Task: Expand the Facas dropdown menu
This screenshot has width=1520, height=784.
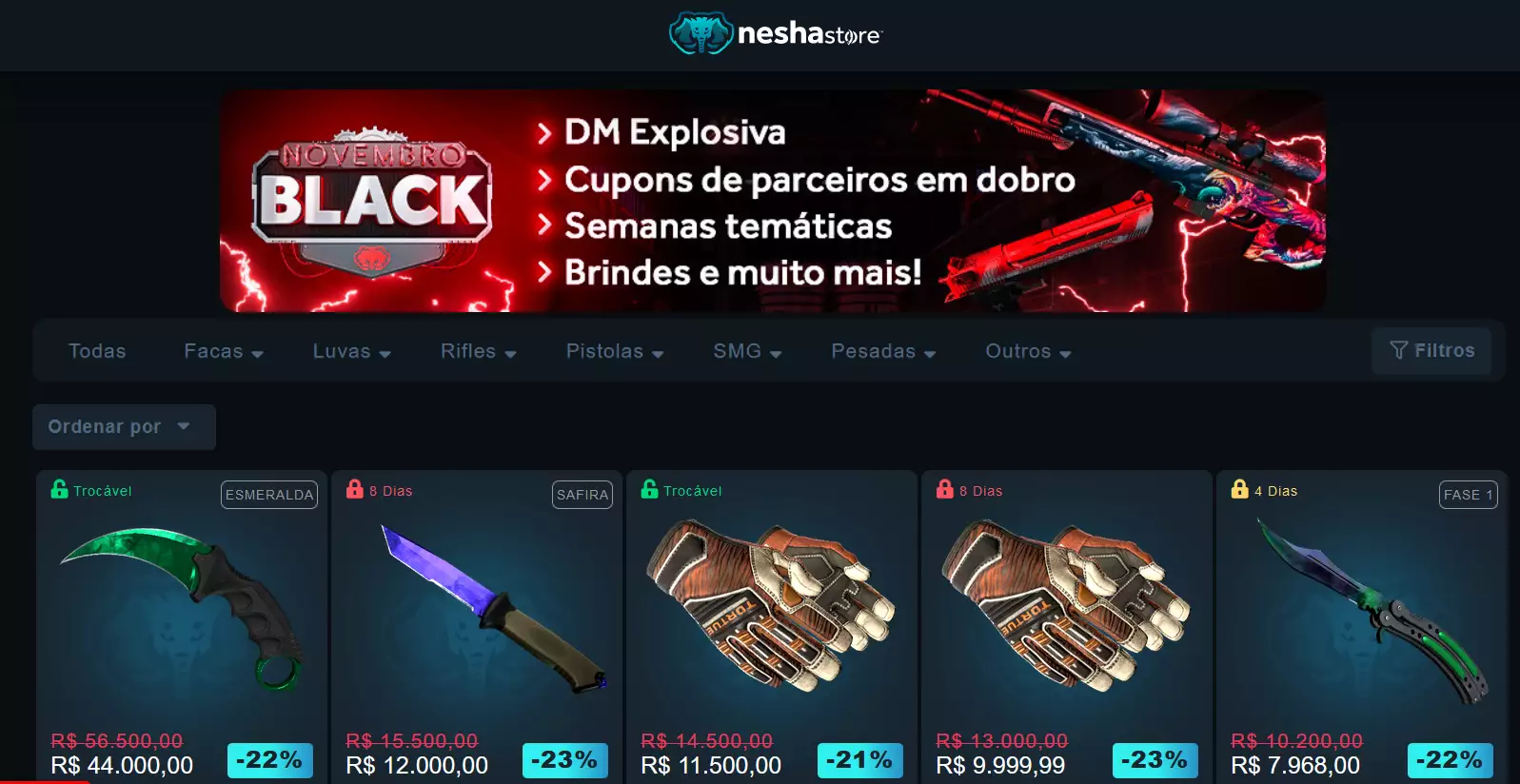Action: tap(224, 351)
